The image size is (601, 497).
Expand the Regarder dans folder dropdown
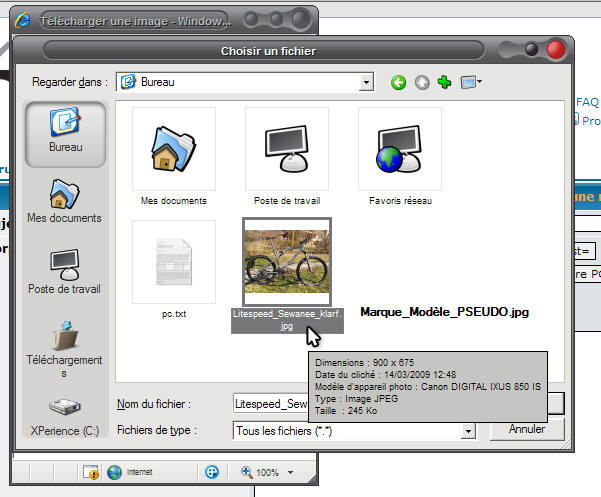coord(366,82)
